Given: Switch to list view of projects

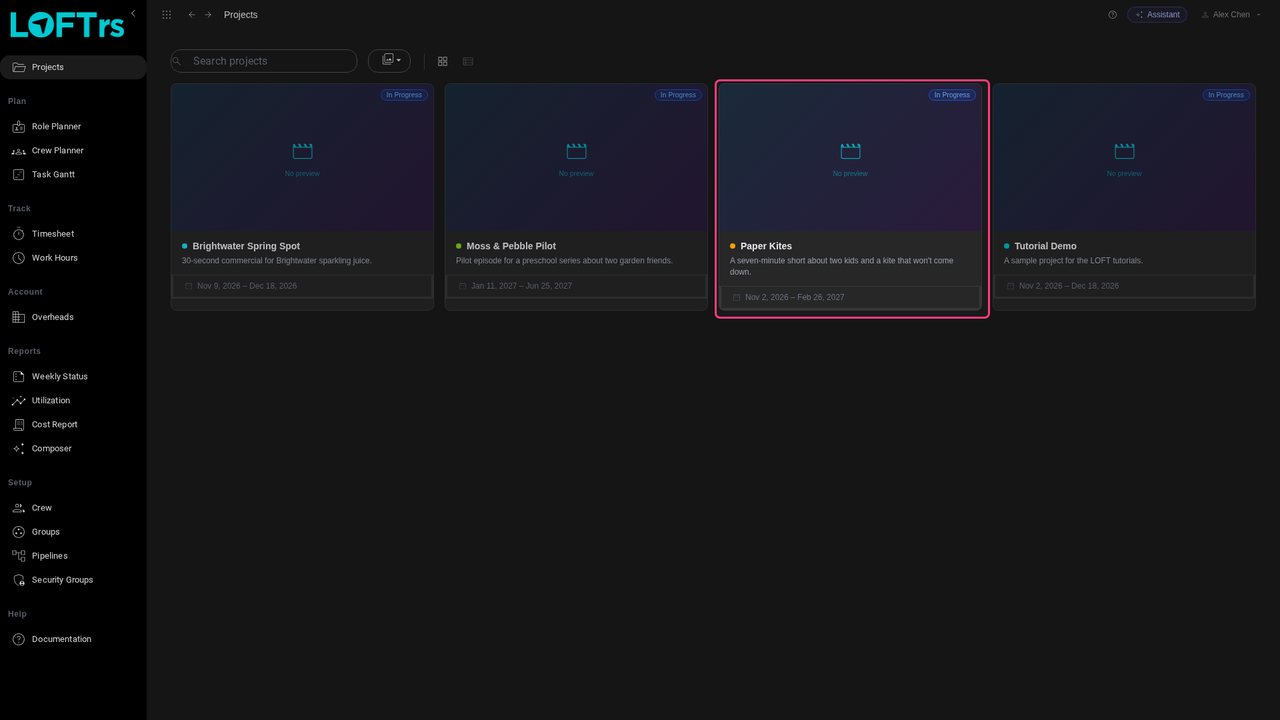Looking at the screenshot, I should click(468, 61).
